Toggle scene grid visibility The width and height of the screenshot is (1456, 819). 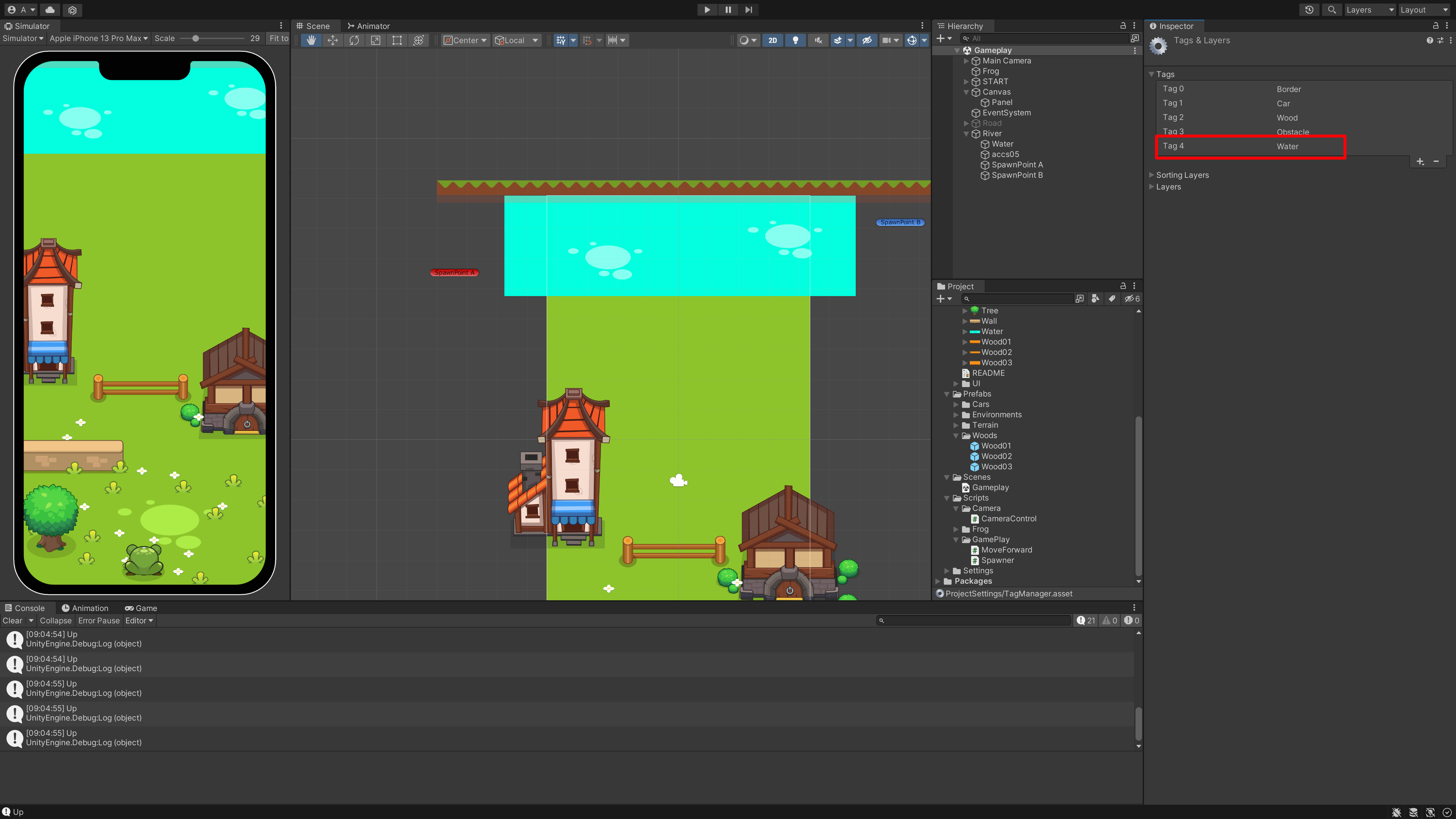560,40
